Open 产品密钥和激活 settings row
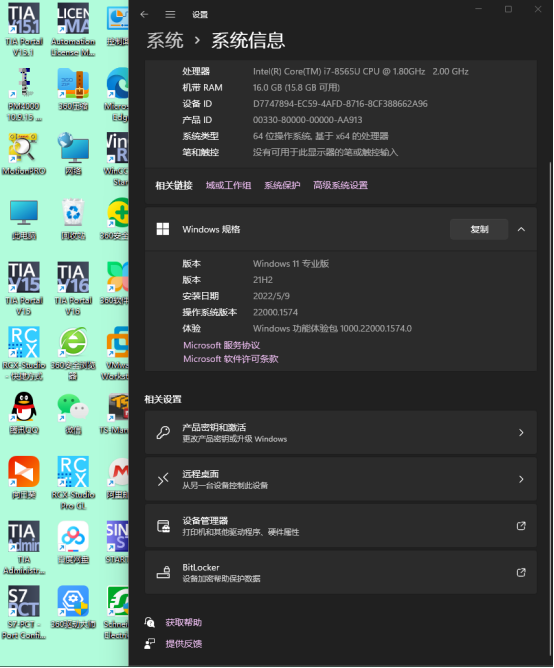Viewport: 554px width, 668px height. [340, 432]
